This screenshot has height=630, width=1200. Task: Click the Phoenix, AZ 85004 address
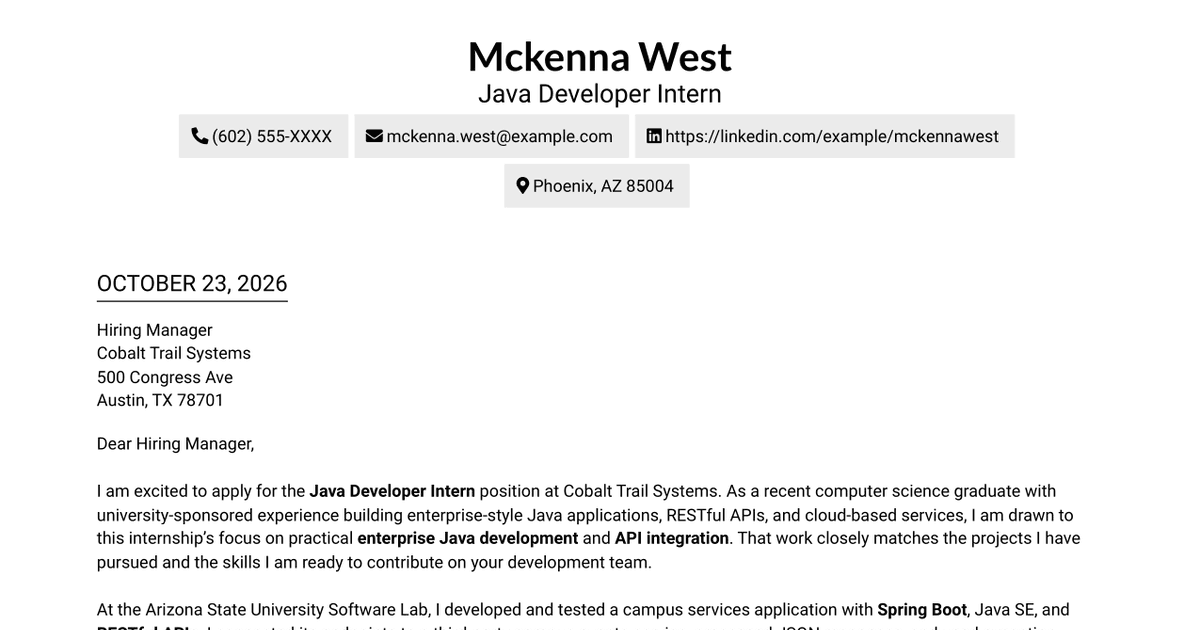[603, 186]
